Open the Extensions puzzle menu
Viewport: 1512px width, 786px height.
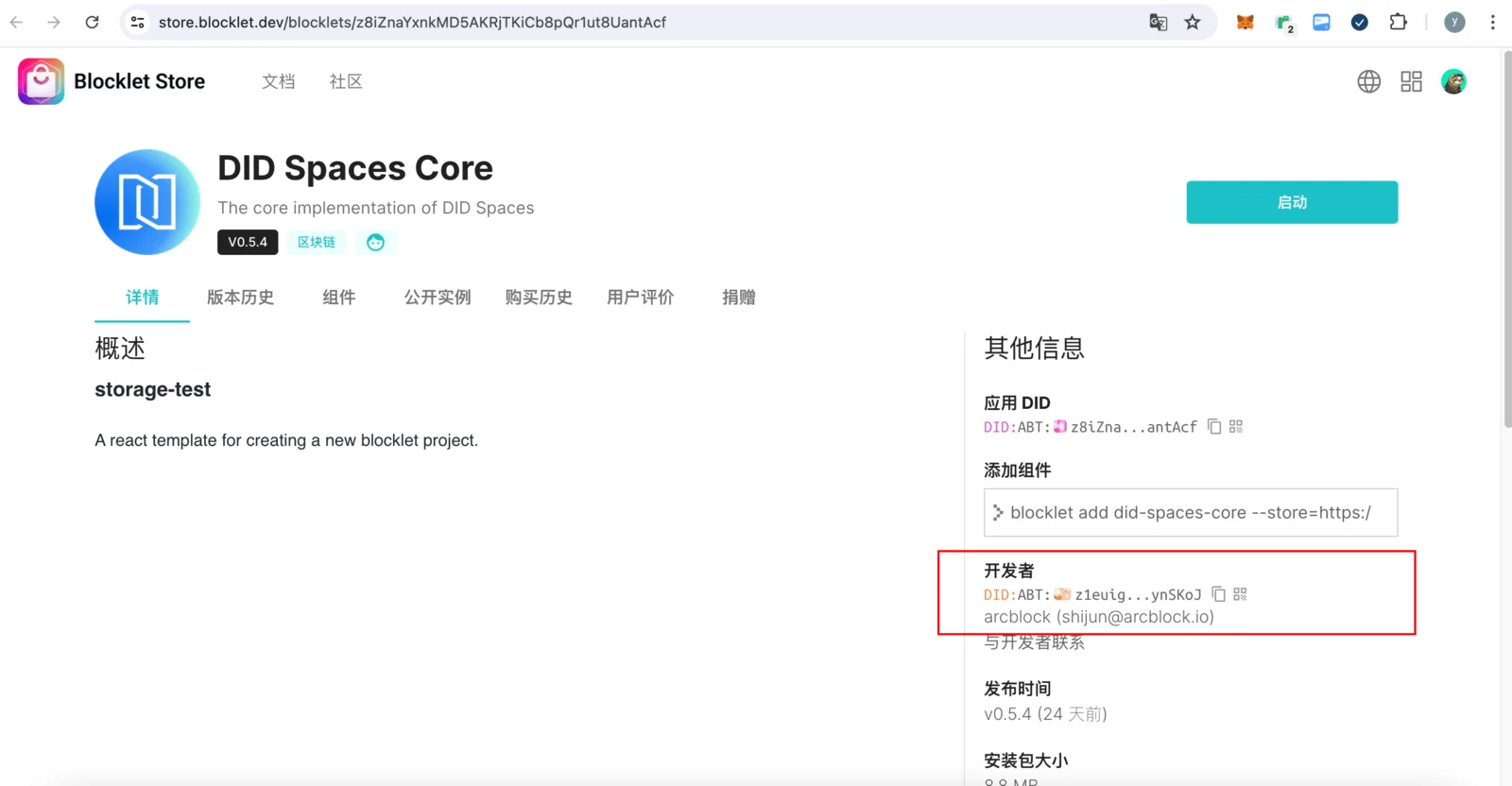1399,22
